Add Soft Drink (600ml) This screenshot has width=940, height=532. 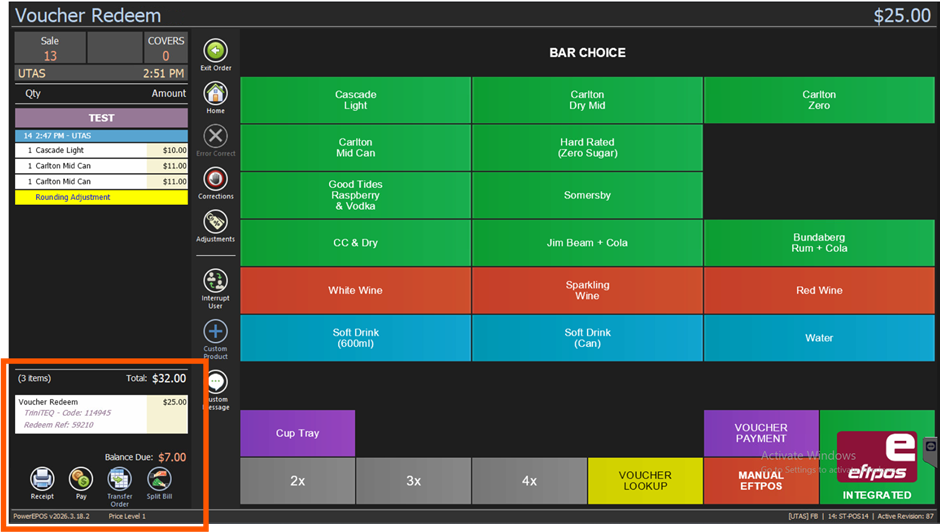tap(355, 338)
